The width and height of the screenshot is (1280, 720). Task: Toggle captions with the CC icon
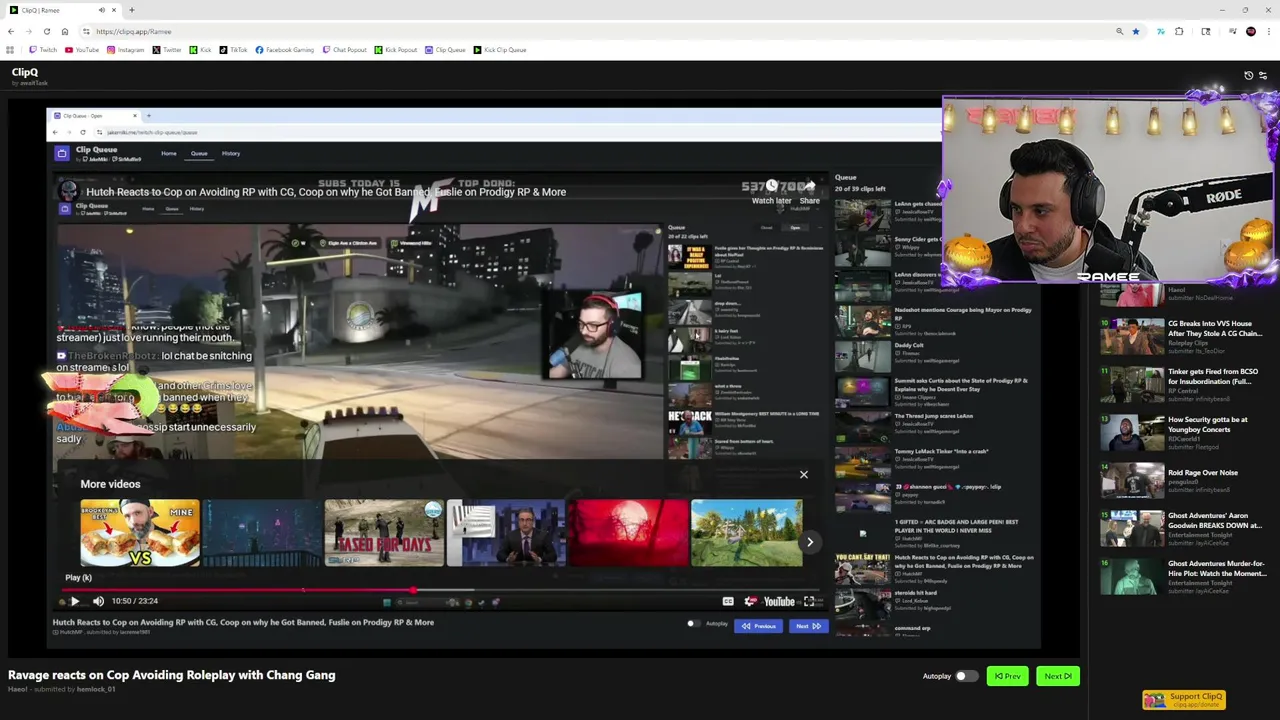point(728,601)
